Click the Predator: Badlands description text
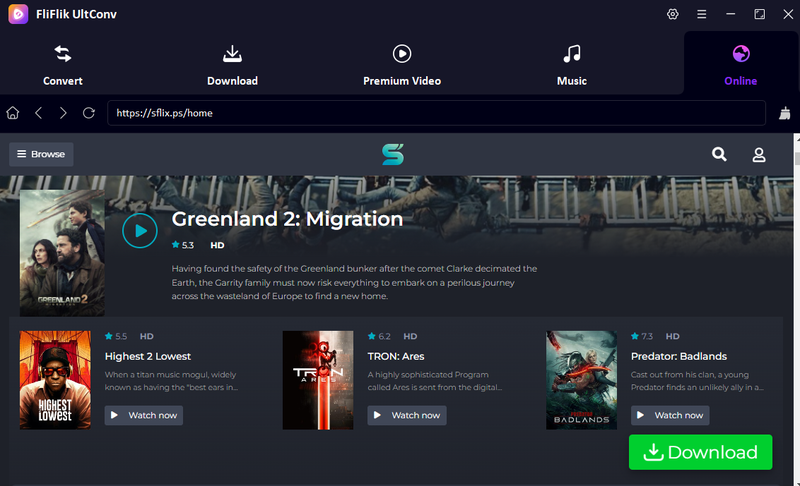This screenshot has height=486, width=800. pos(697,381)
